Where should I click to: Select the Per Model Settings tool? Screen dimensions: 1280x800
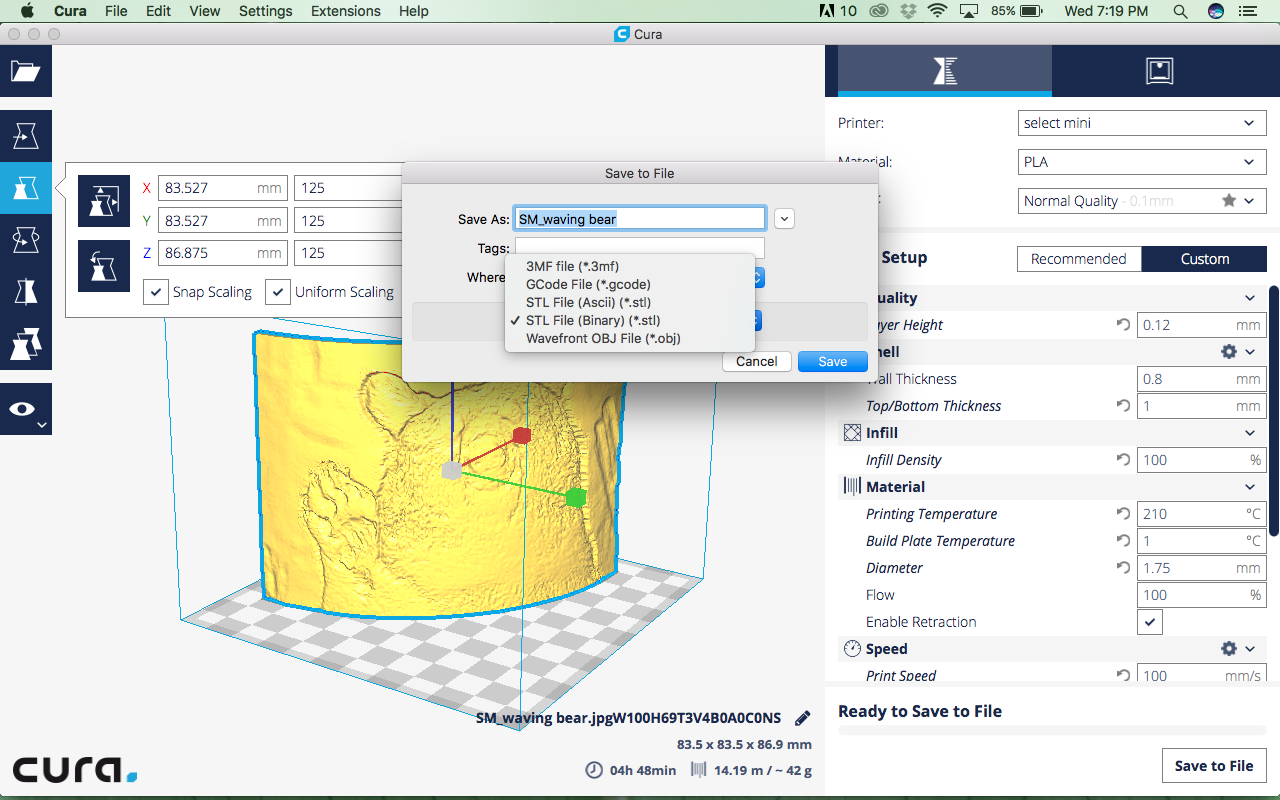25,343
